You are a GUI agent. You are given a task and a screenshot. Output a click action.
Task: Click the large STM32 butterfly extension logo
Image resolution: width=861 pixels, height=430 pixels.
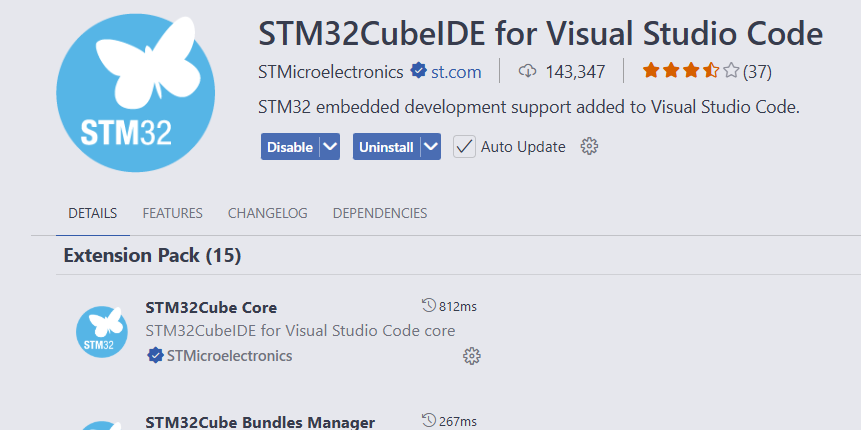(136, 93)
